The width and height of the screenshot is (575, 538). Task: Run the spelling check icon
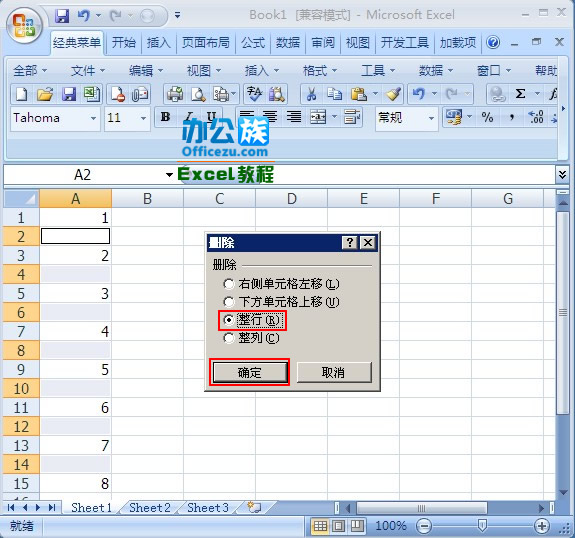coord(254,94)
